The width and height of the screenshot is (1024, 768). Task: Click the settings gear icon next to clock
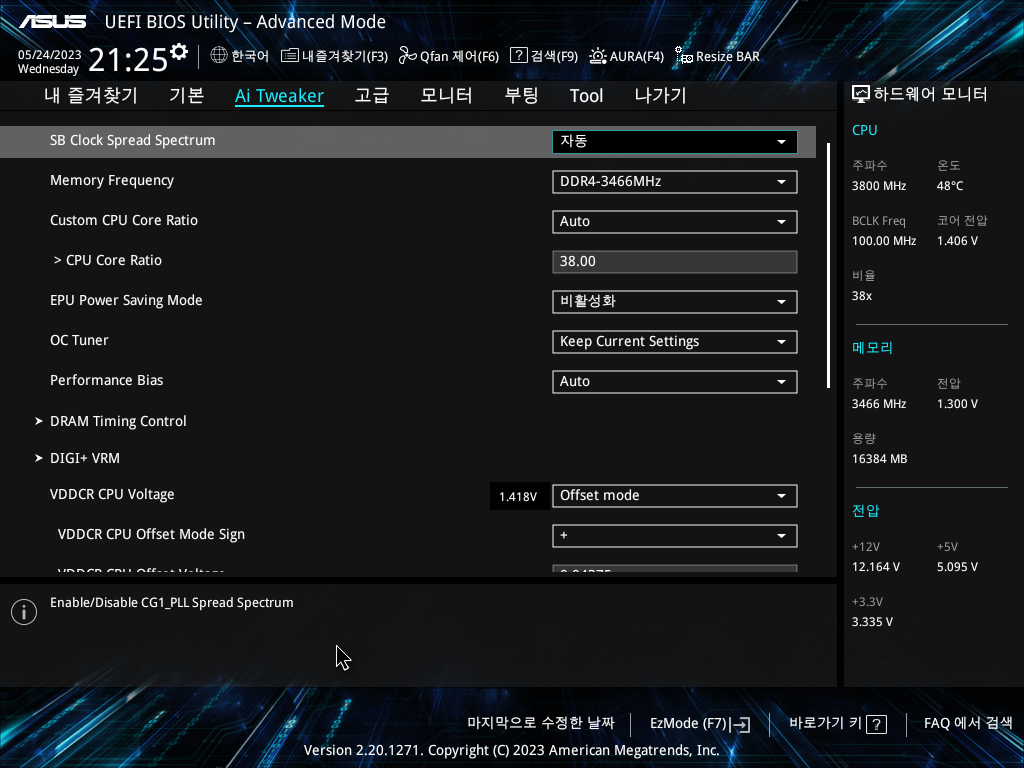[179, 52]
